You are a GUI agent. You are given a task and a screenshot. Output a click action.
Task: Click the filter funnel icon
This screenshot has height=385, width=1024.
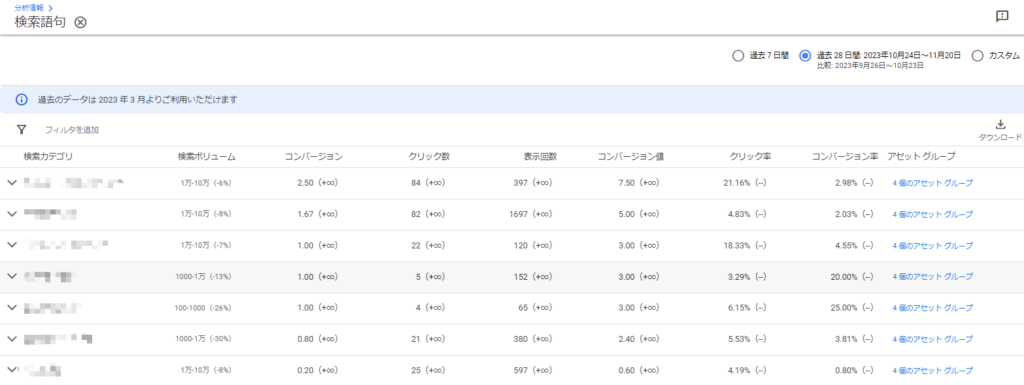pos(21,130)
